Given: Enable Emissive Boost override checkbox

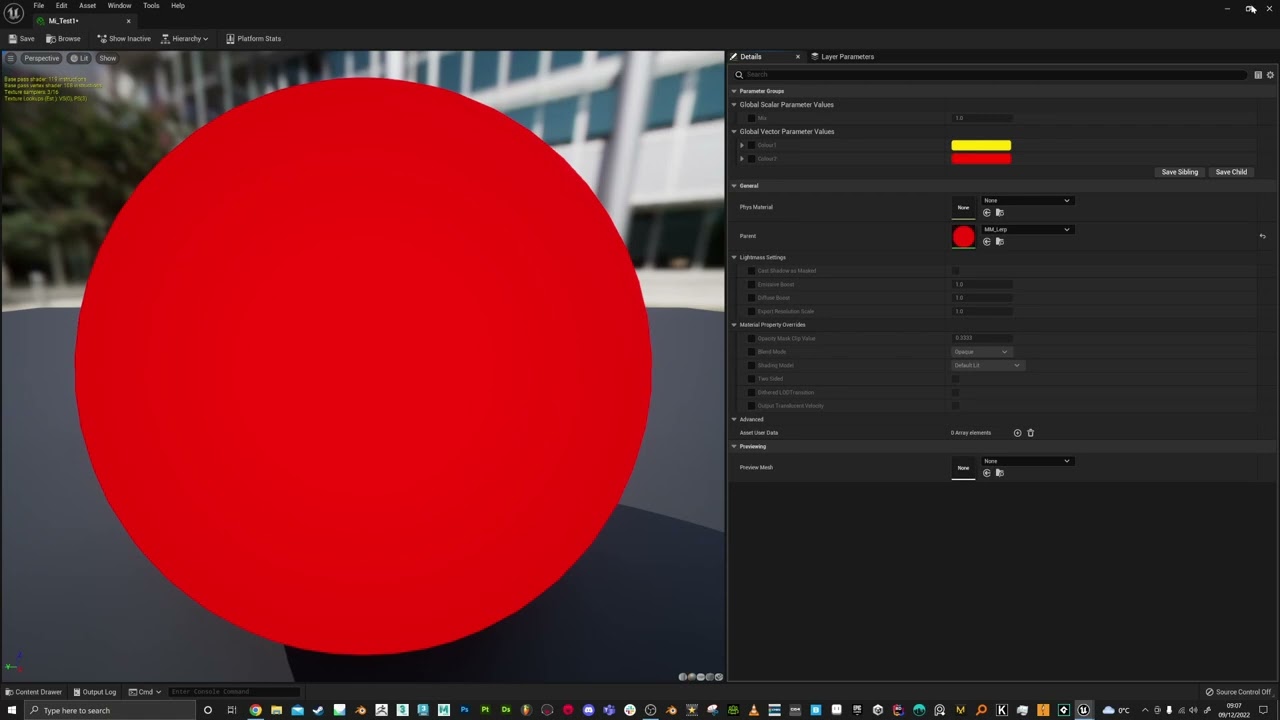Looking at the screenshot, I should pos(752,284).
